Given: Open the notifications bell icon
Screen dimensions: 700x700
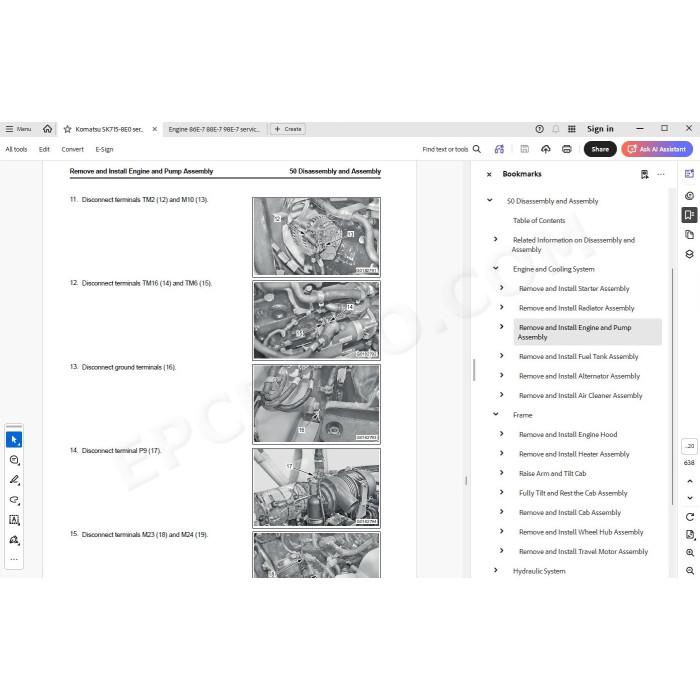Looking at the screenshot, I should click(x=556, y=129).
